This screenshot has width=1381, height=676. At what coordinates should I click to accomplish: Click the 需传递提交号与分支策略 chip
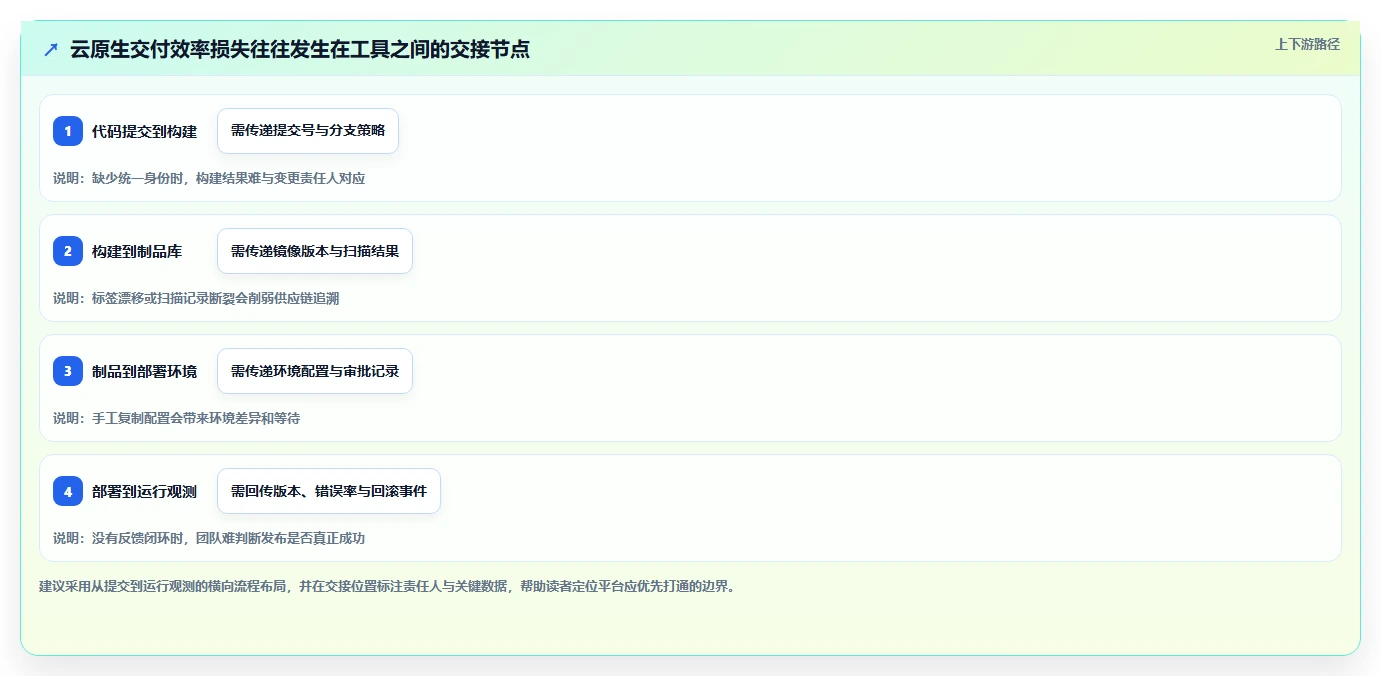308,131
